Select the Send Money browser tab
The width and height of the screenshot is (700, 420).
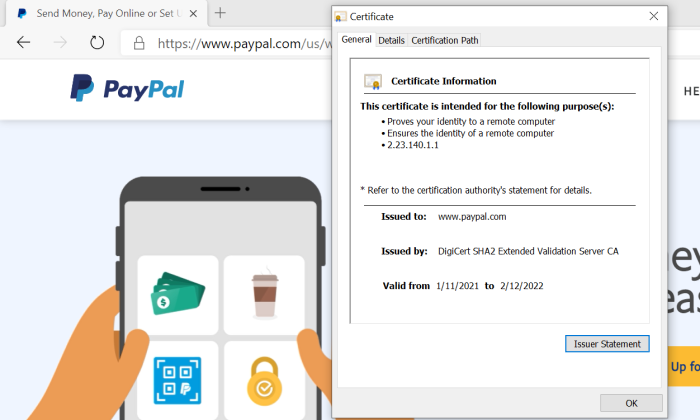[107, 13]
